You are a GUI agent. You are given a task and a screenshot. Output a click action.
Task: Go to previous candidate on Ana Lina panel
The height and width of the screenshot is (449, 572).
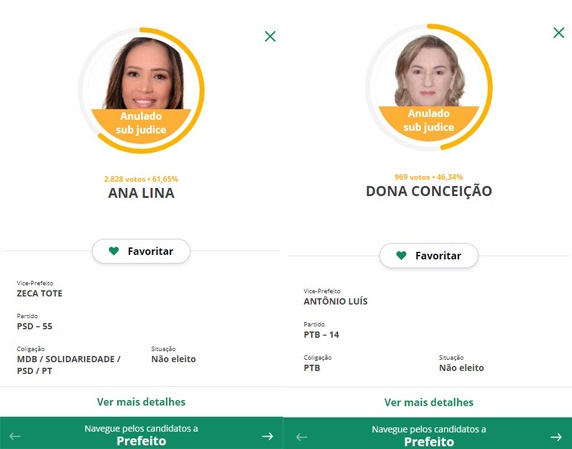(x=15, y=436)
